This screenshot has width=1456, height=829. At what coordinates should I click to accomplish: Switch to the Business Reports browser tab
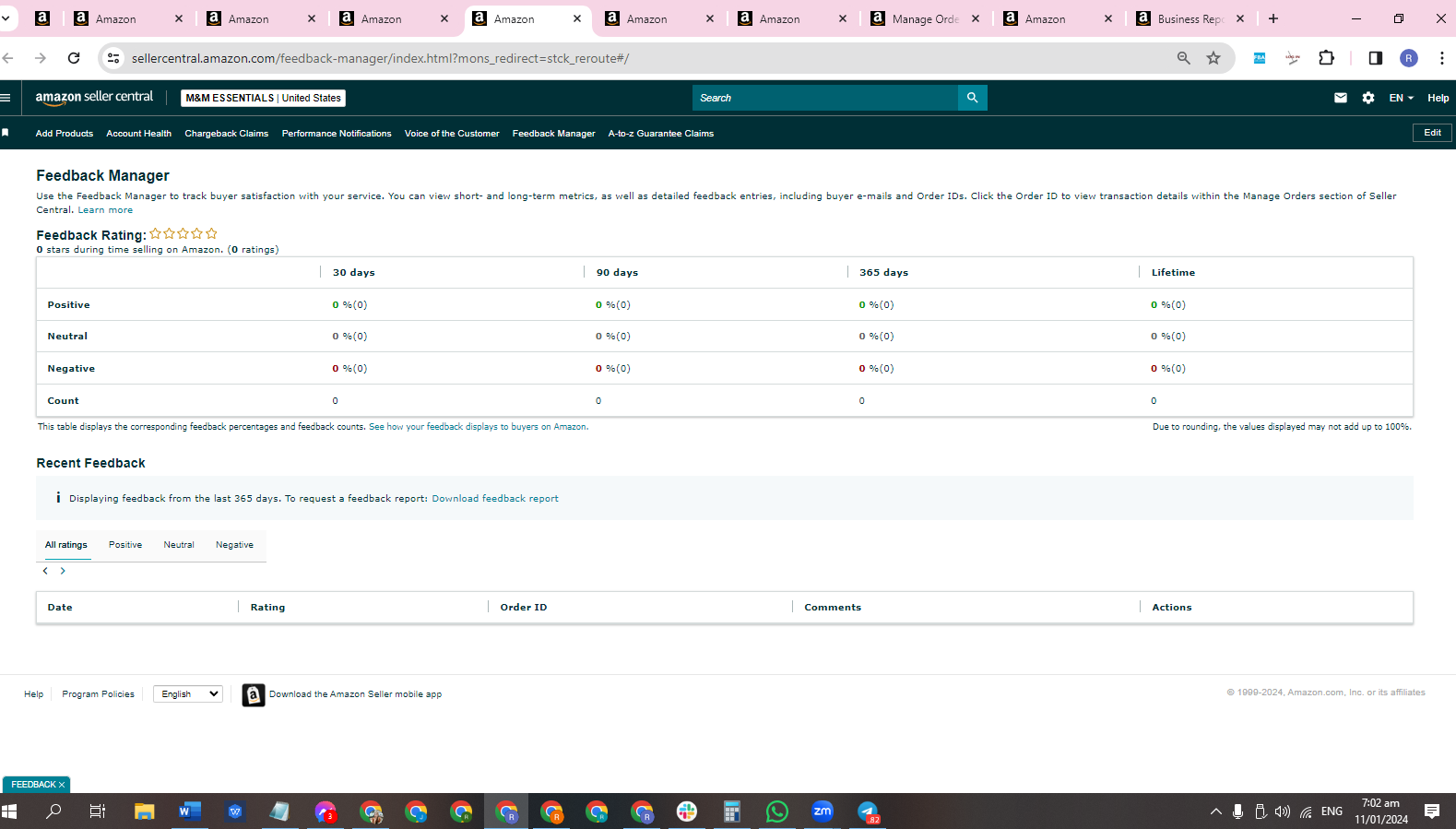coord(1191,18)
